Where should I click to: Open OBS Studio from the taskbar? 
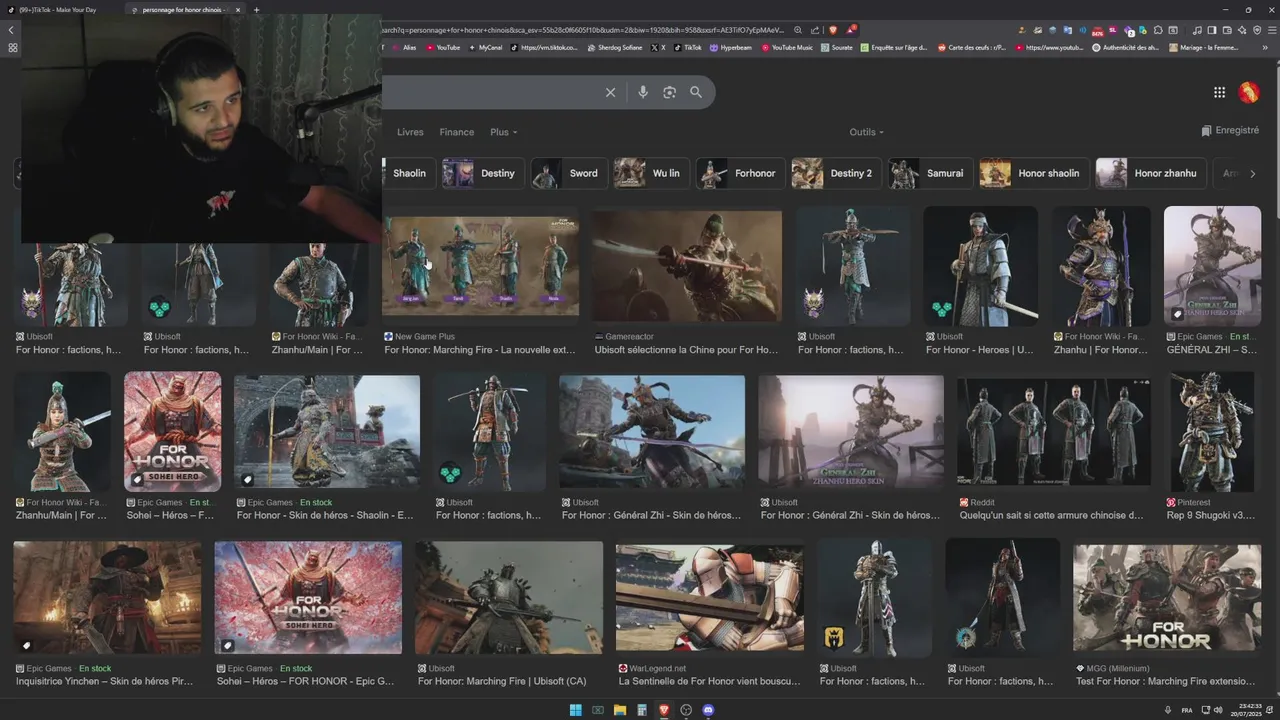click(x=686, y=710)
